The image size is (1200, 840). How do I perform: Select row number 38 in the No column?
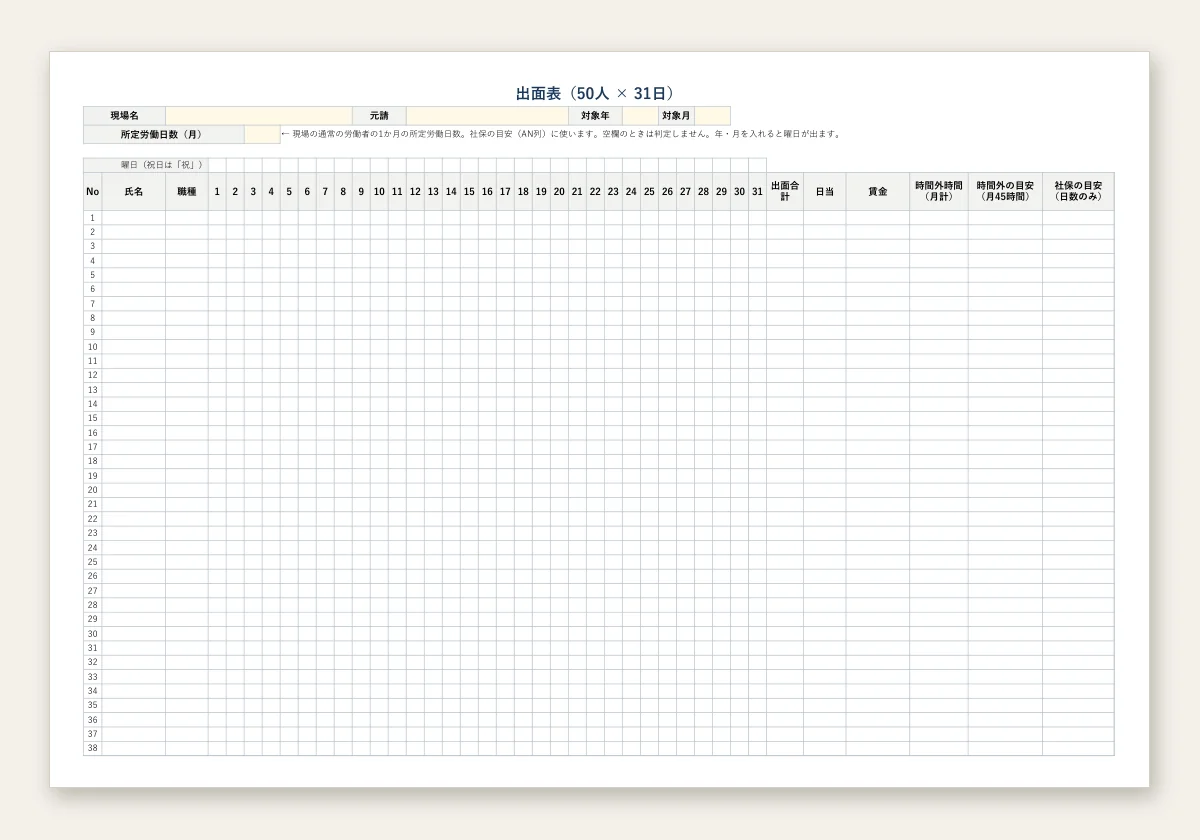point(93,748)
